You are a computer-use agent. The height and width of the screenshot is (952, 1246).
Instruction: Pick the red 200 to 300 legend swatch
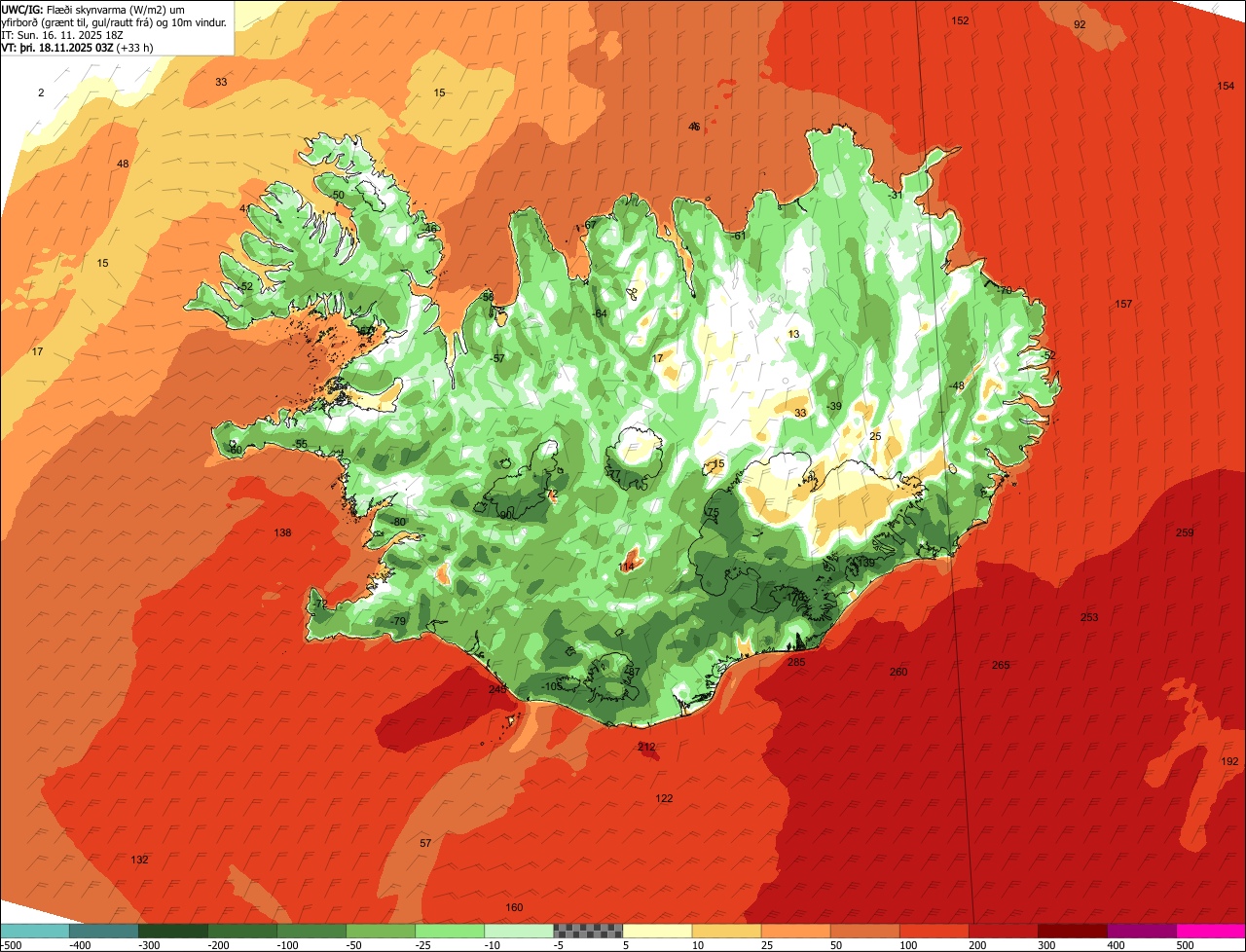1003,931
